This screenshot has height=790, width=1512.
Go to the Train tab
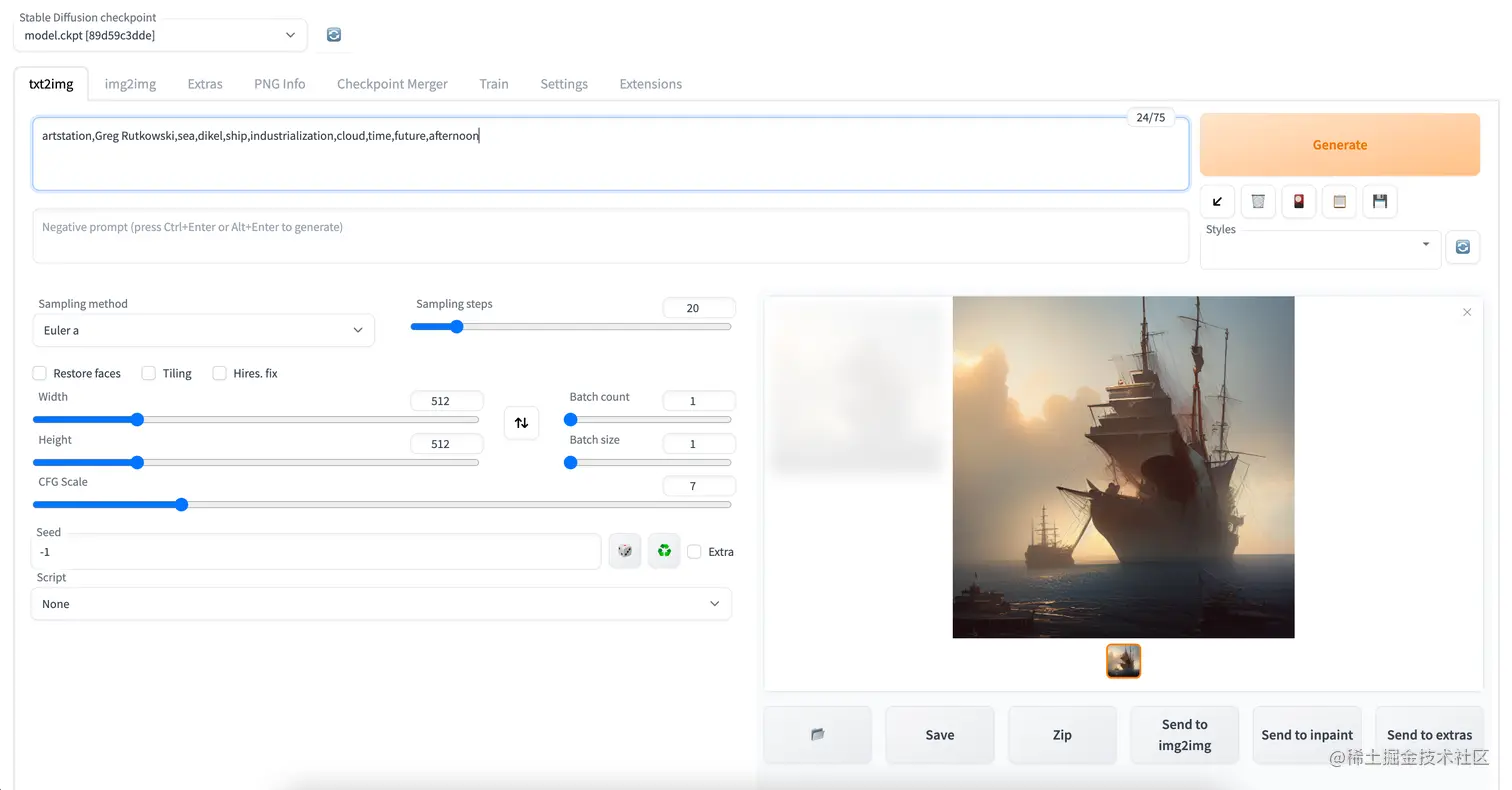pos(494,84)
